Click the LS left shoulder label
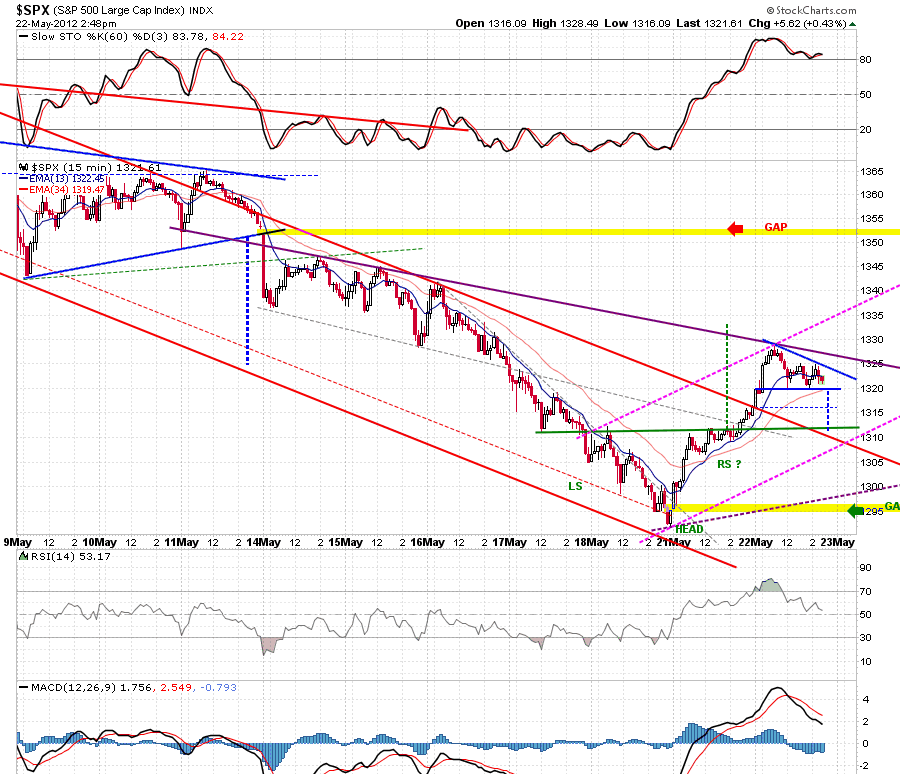The width and height of the screenshot is (908, 774). [575, 486]
